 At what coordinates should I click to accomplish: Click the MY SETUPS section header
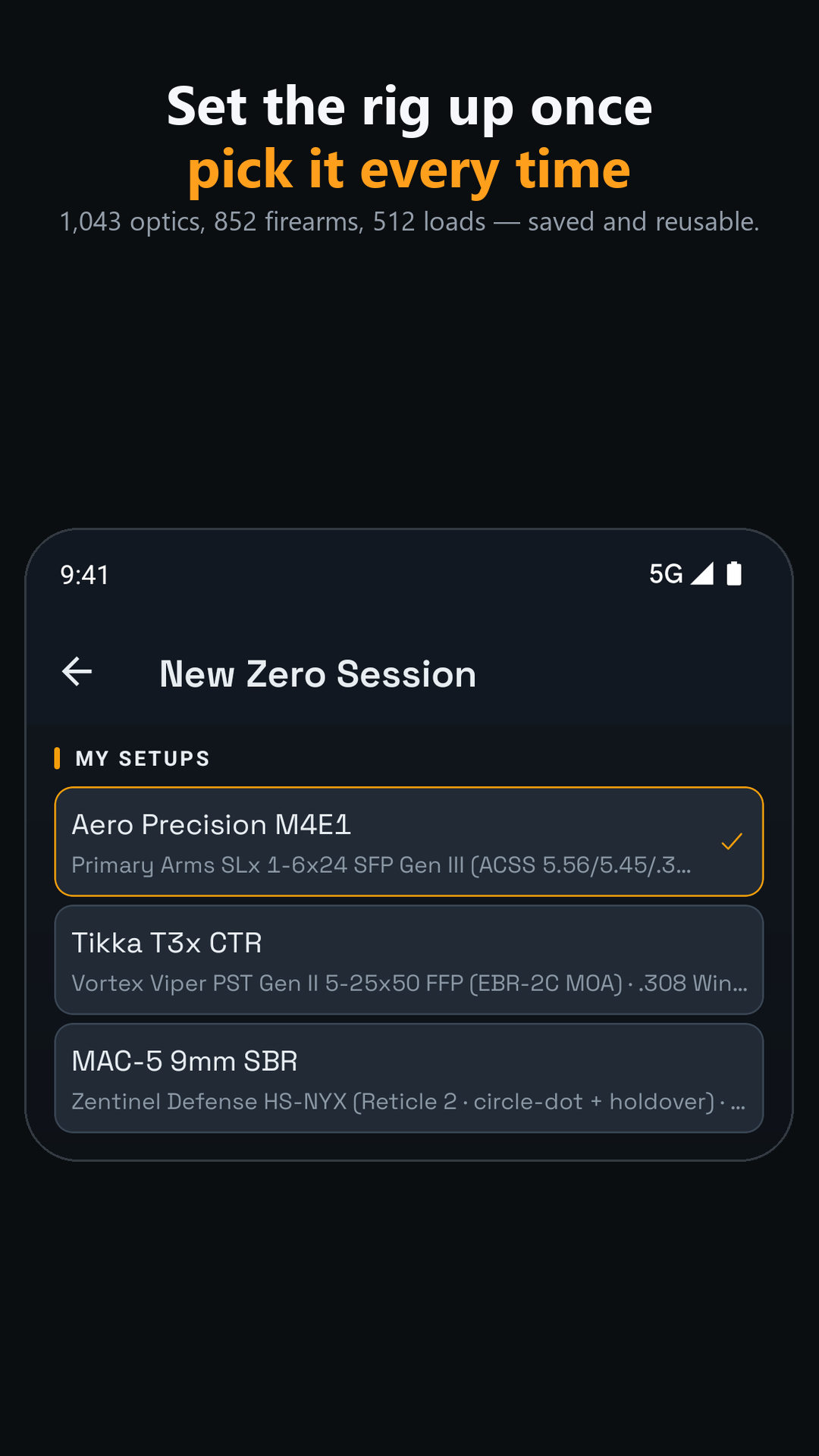point(143,758)
